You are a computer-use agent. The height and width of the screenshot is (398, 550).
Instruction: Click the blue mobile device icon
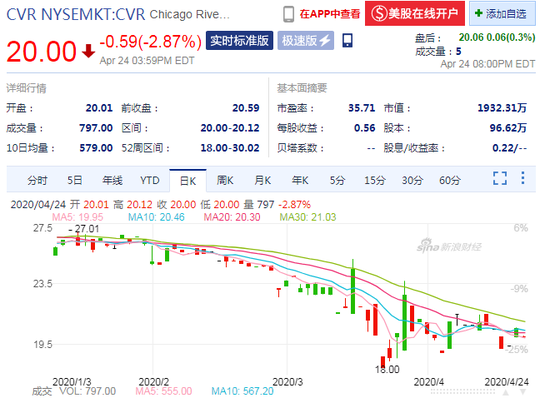(348, 41)
